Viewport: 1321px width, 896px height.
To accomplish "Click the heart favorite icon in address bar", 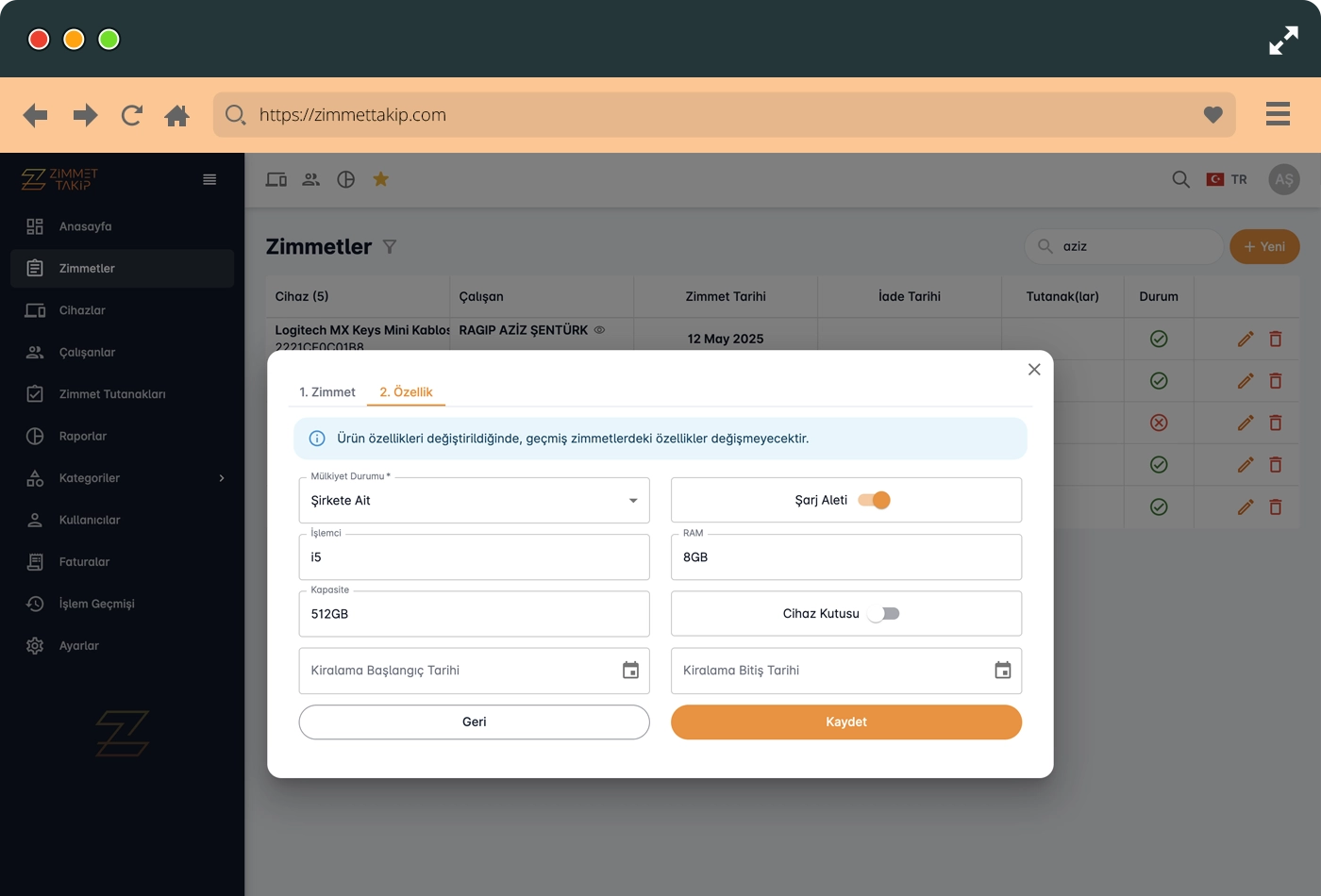I will (1213, 115).
